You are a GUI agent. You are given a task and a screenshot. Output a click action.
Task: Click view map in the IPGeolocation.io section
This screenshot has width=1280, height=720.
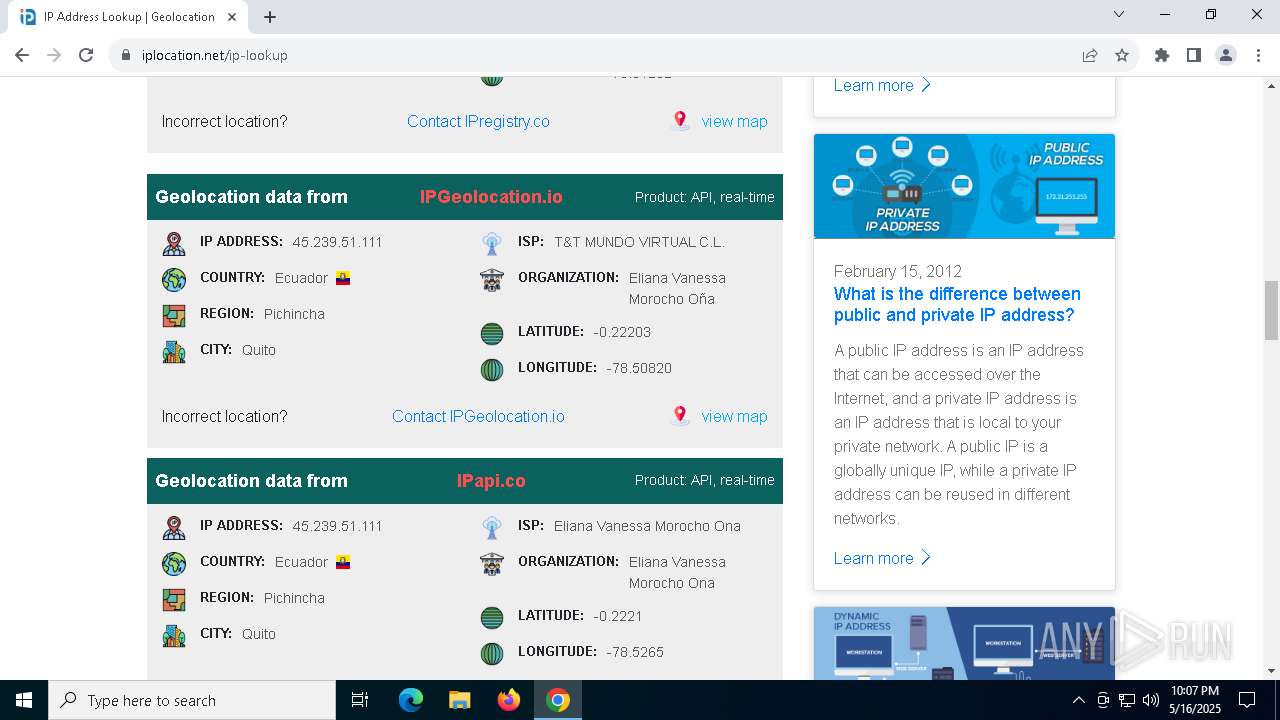point(734,416)
